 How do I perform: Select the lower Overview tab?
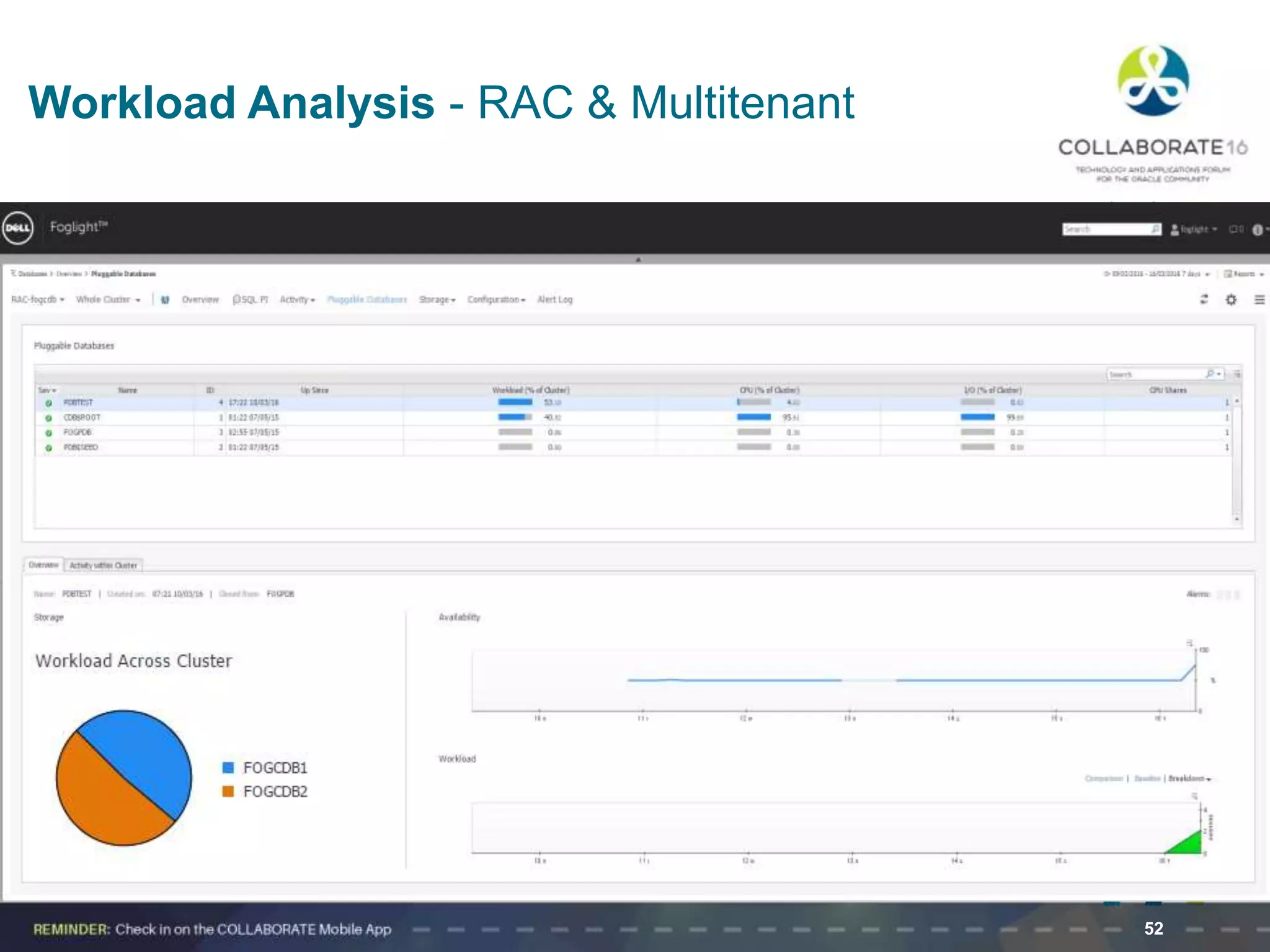coord(43,565)
